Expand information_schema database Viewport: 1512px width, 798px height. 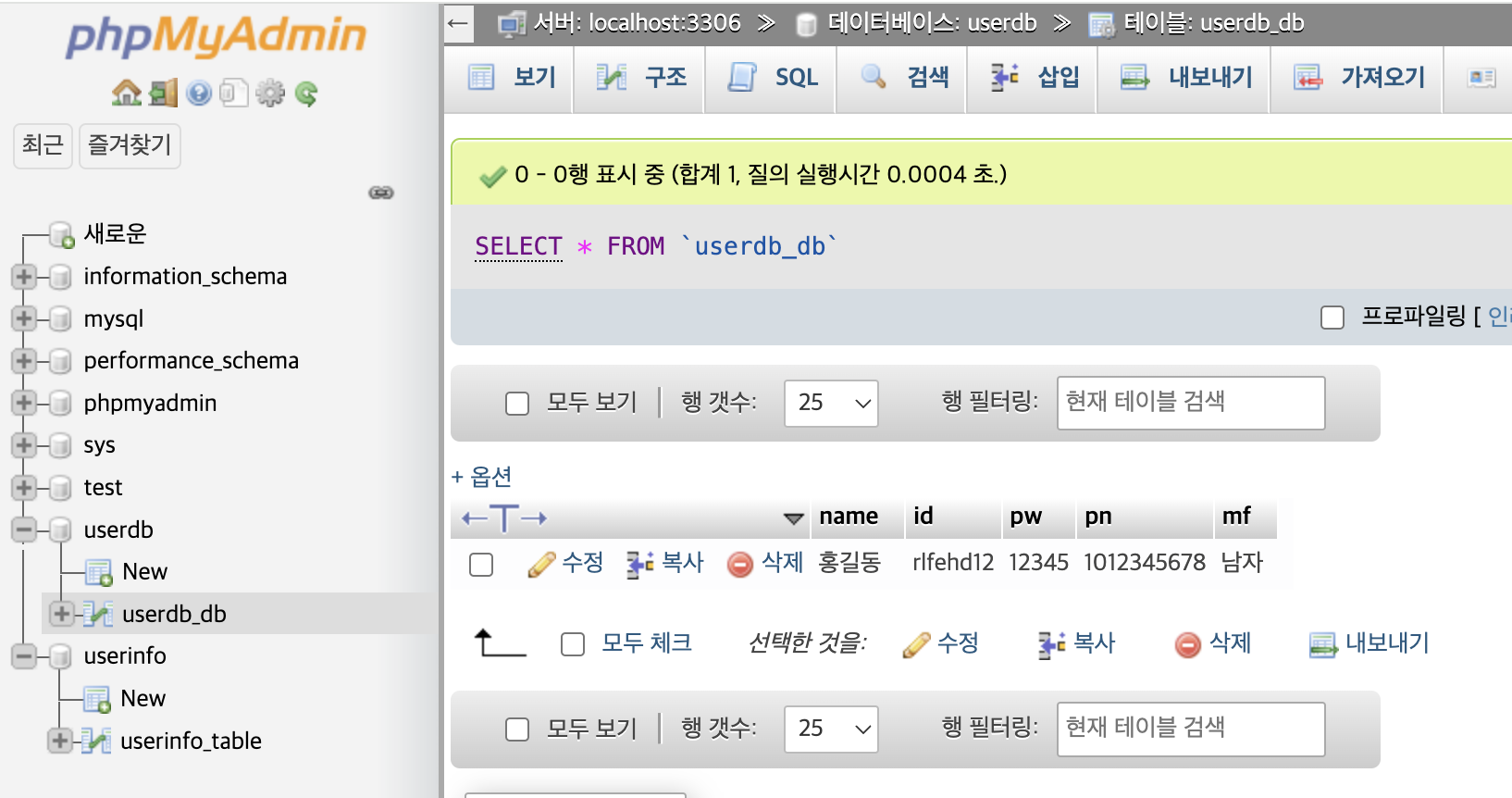[x=24, y=276]
